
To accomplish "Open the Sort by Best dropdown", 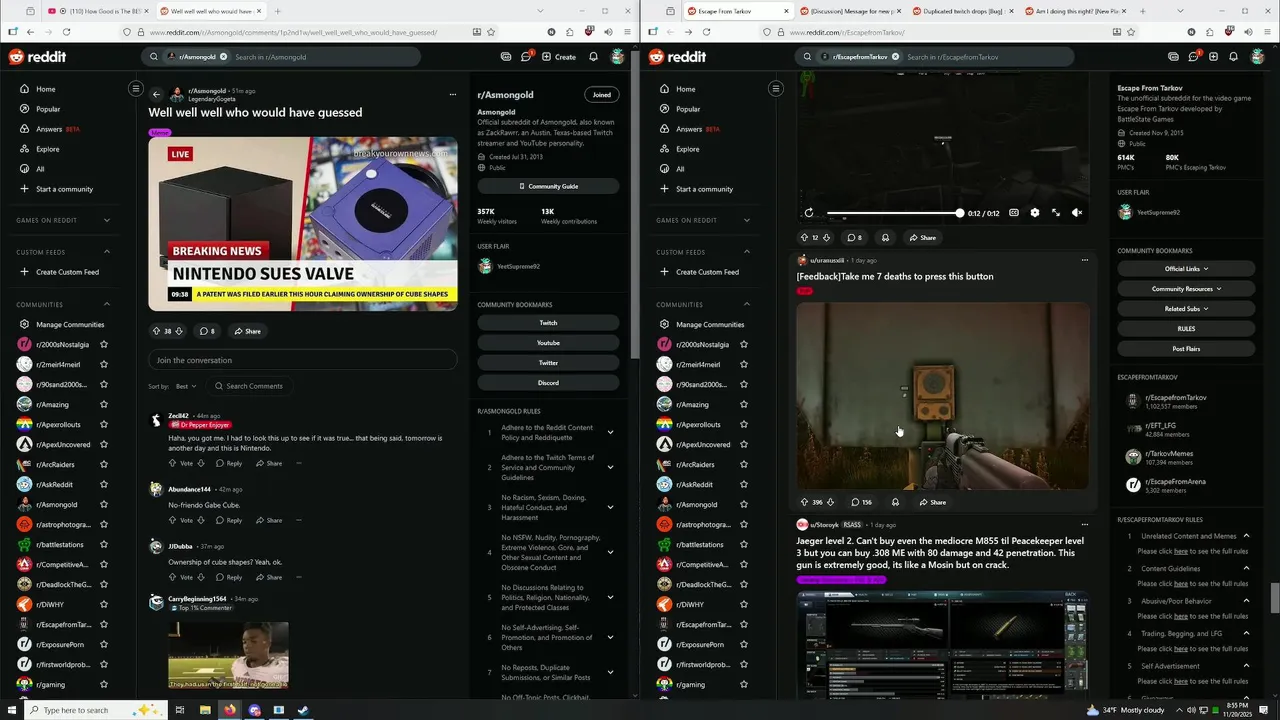I will (x=186, y=386).
